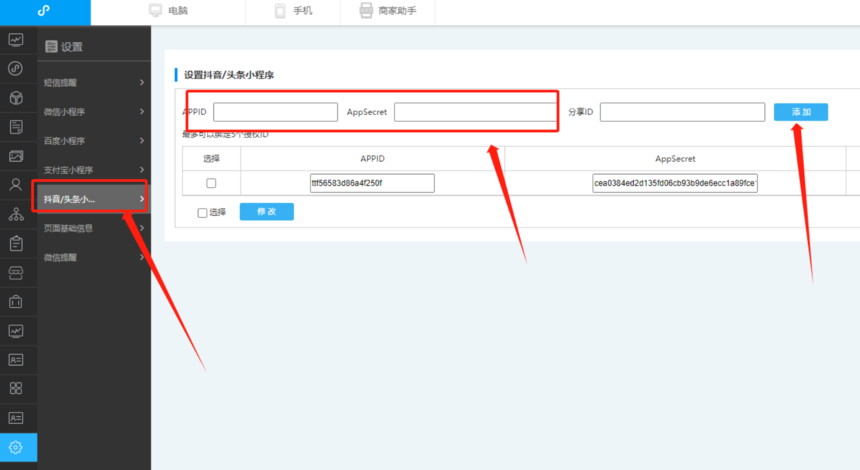Open the 微信小程序 menu item

click(65, 112)
